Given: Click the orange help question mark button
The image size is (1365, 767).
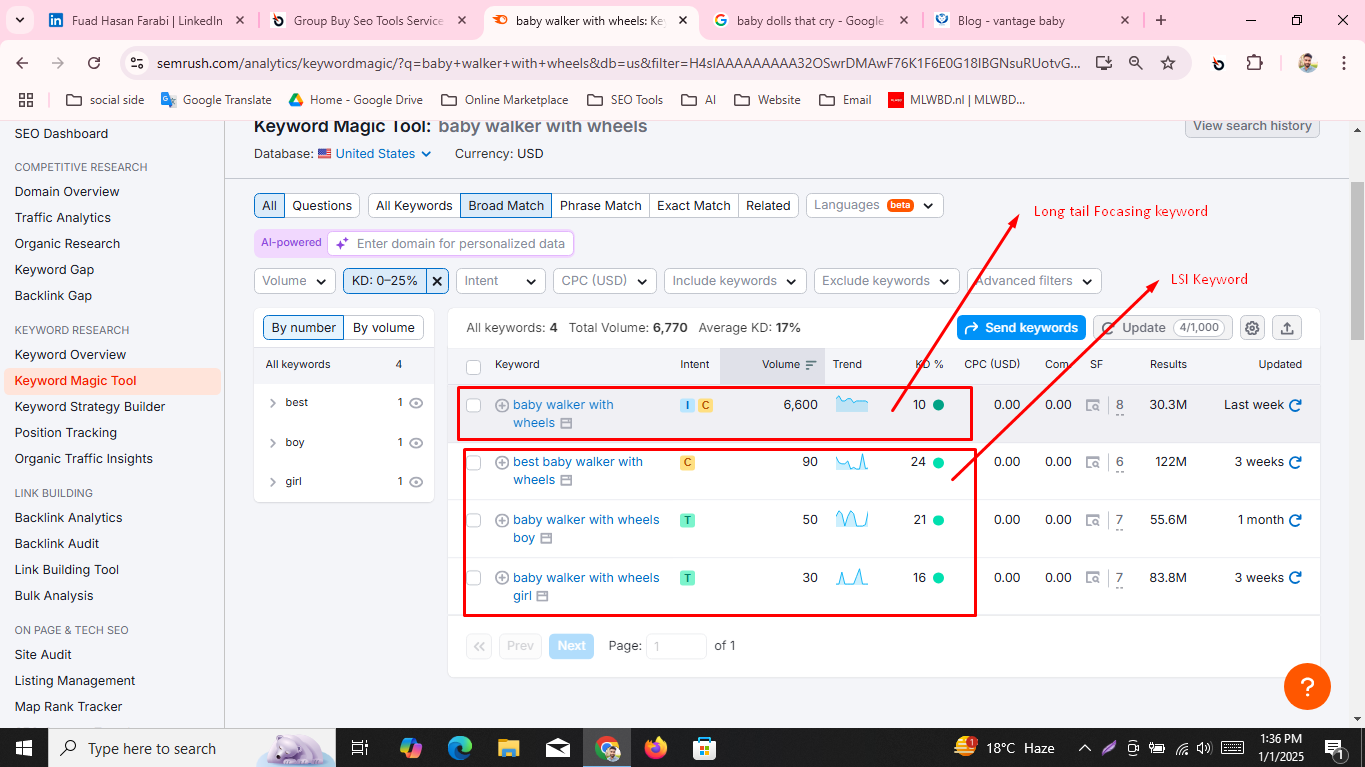Looking at the screenshot, I should [x=1307, y=687].
